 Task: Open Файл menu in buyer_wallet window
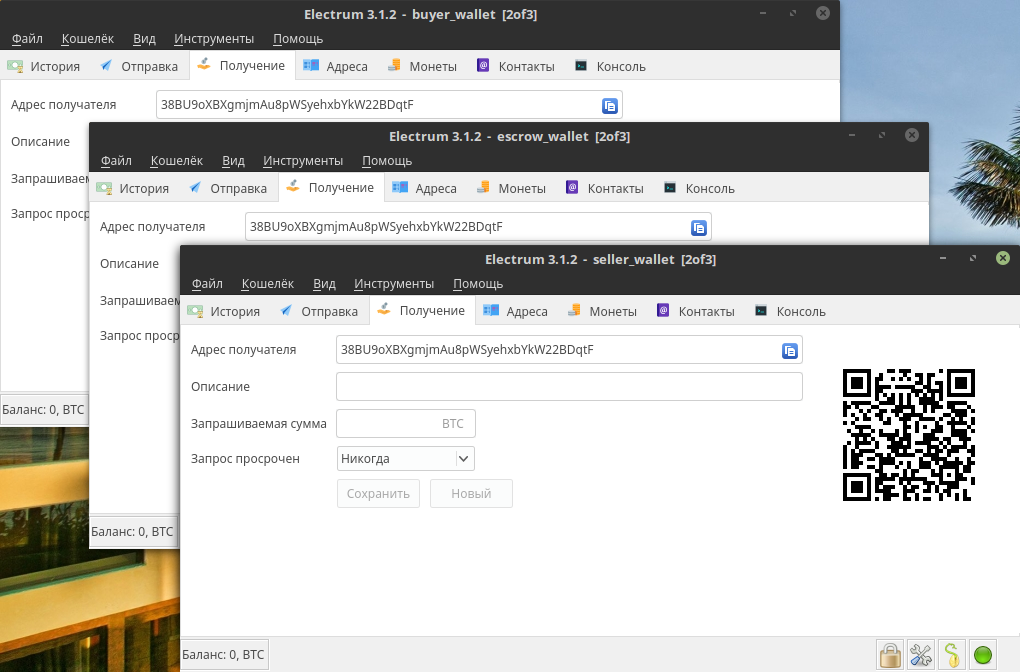(x=27, y=39)
